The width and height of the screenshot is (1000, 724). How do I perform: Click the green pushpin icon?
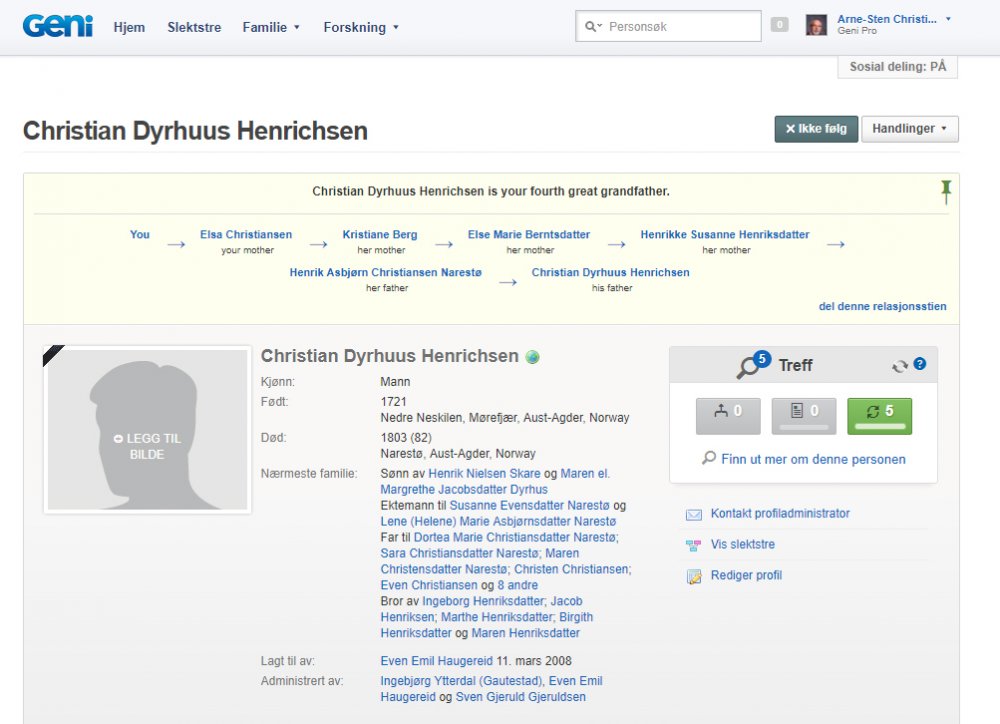coord(946,192)
